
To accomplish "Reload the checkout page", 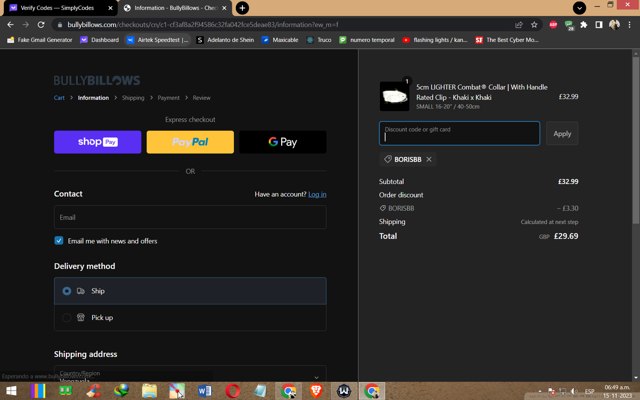I will tap(41, 24).
